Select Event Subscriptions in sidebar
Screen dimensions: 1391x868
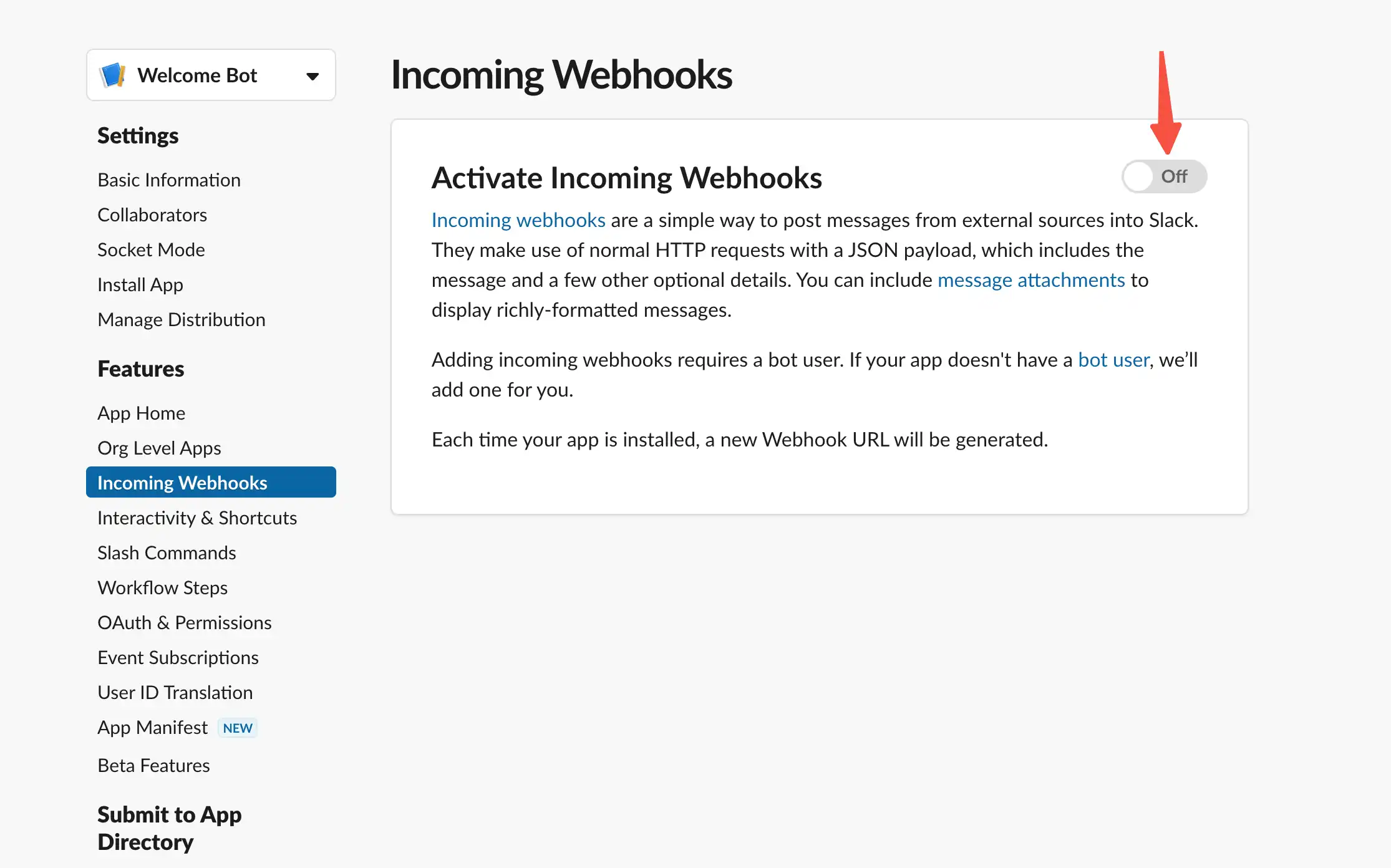click(x=178, y=657)
